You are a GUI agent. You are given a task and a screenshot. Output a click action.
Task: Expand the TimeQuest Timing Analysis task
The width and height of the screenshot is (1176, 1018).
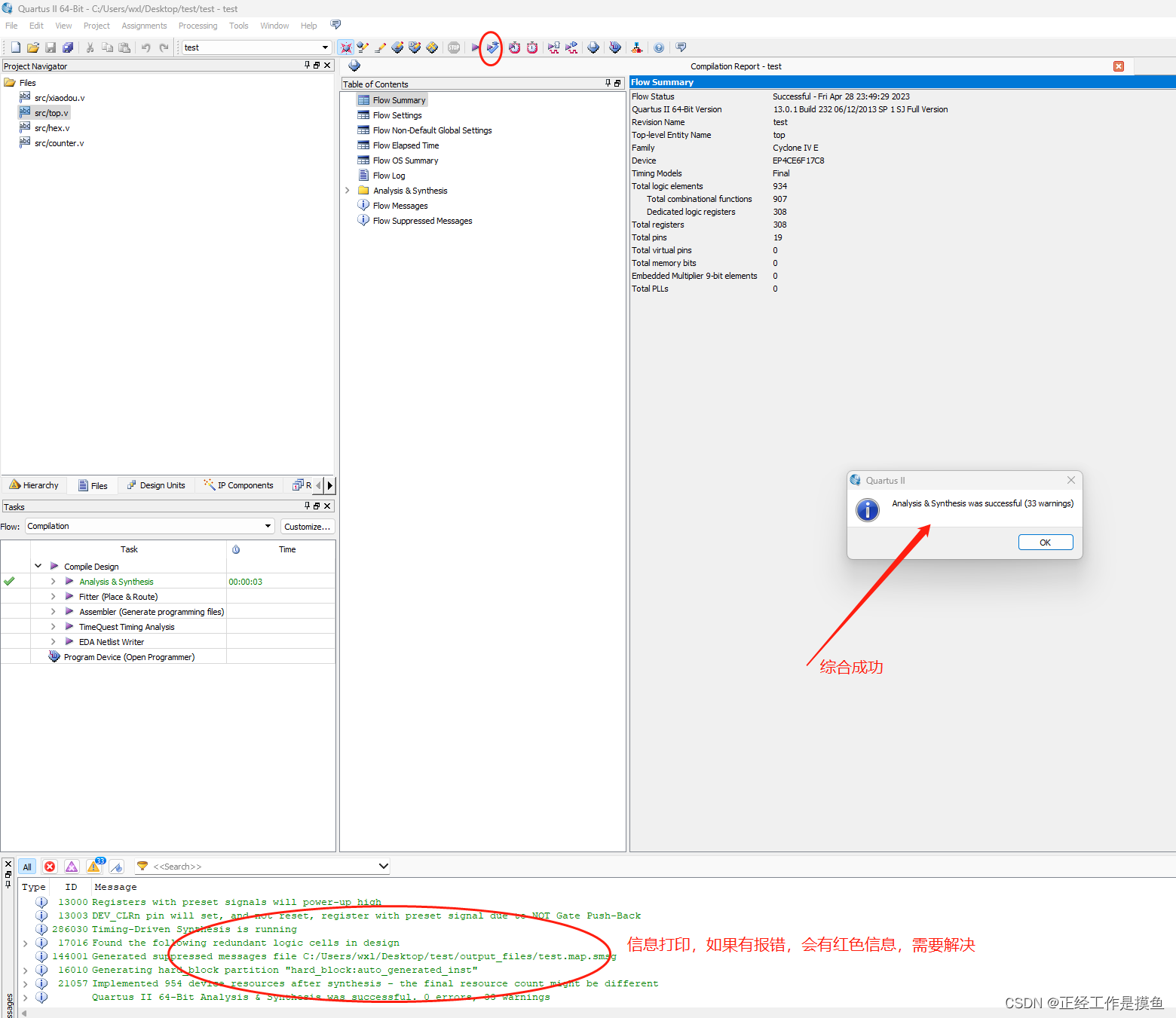tap(53, 626)
